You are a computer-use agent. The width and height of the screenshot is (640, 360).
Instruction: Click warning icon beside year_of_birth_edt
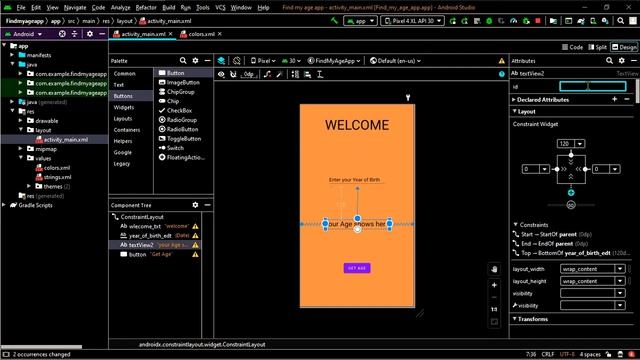point(196,236)
